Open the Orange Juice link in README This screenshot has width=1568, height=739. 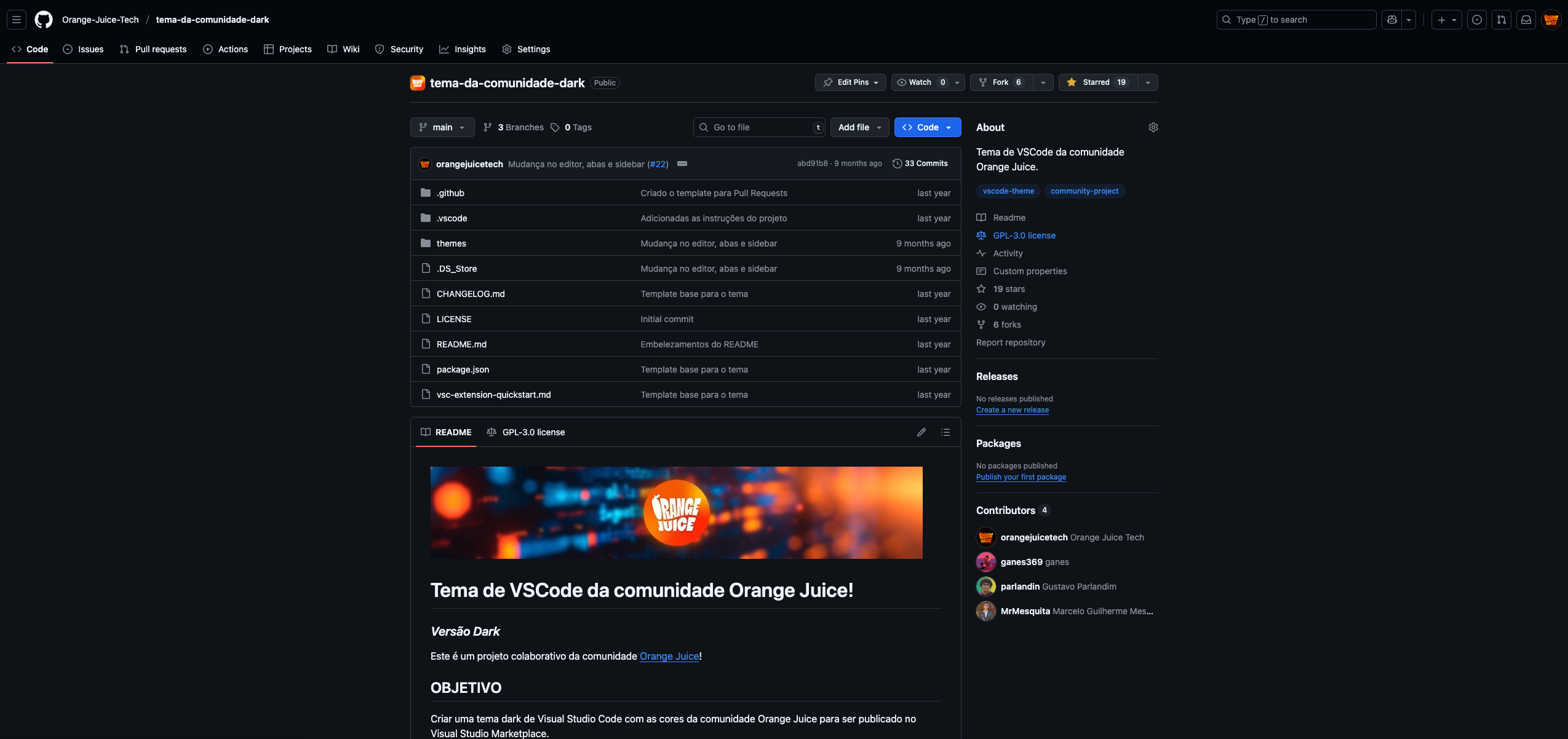pos(669,656)
